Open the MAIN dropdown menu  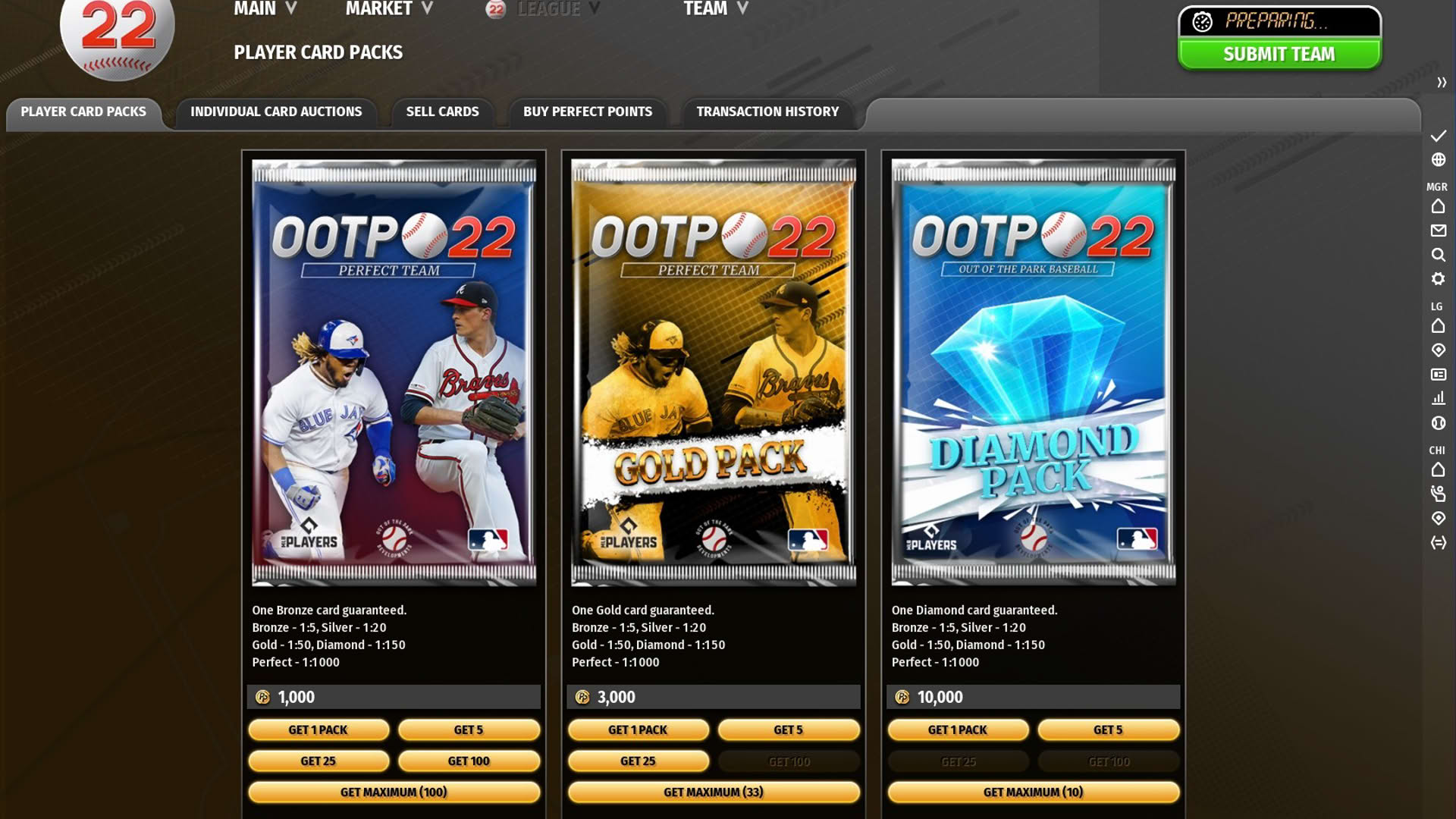pos(265,9)
